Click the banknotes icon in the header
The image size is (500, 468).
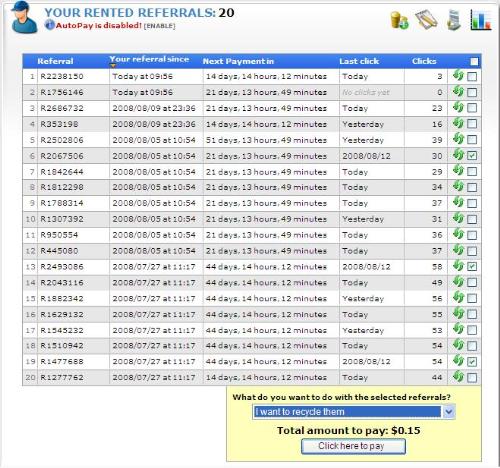426,20
